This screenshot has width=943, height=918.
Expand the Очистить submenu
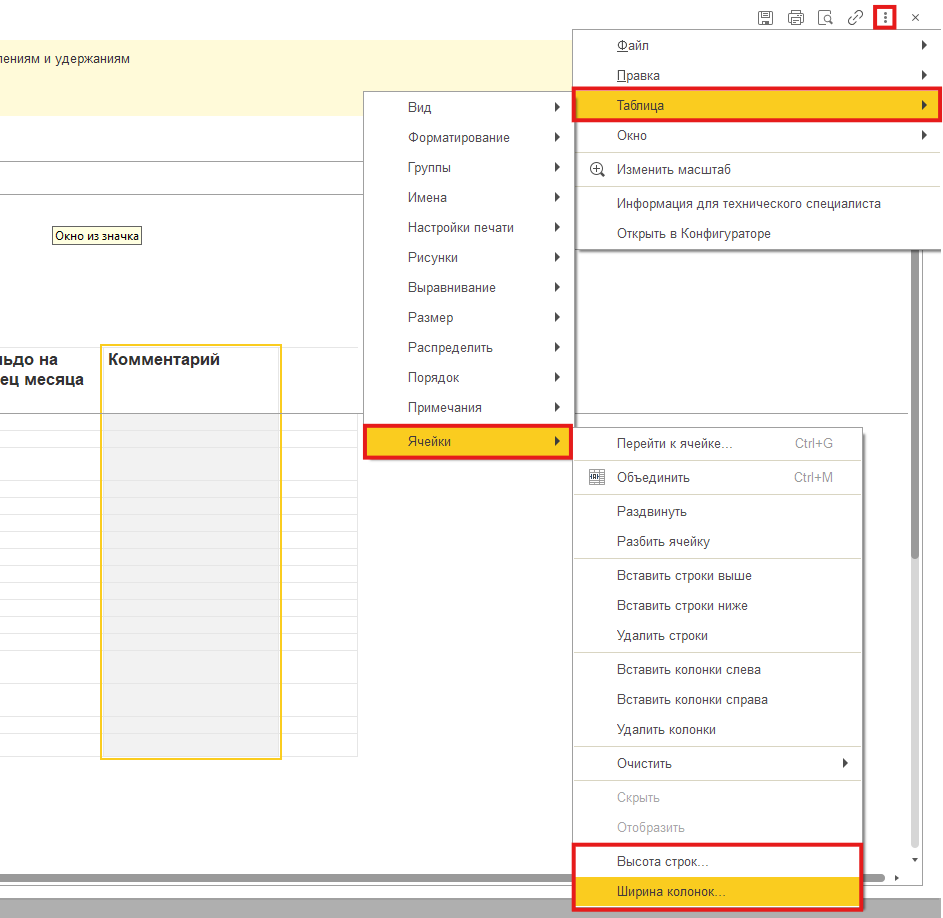[717, 763]
